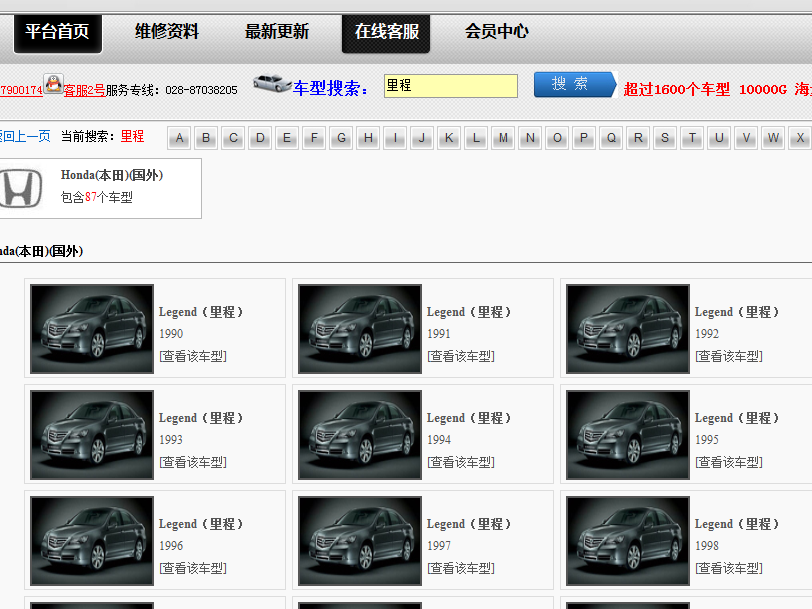
Task: Click the 1990 Legend car thumbnail
Action: [92, 329]
